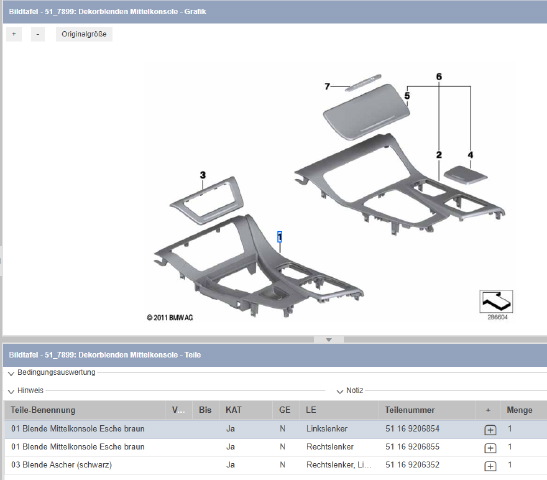Sort by KAT column header
Viewport: 547px width, 480px height.
246,410
